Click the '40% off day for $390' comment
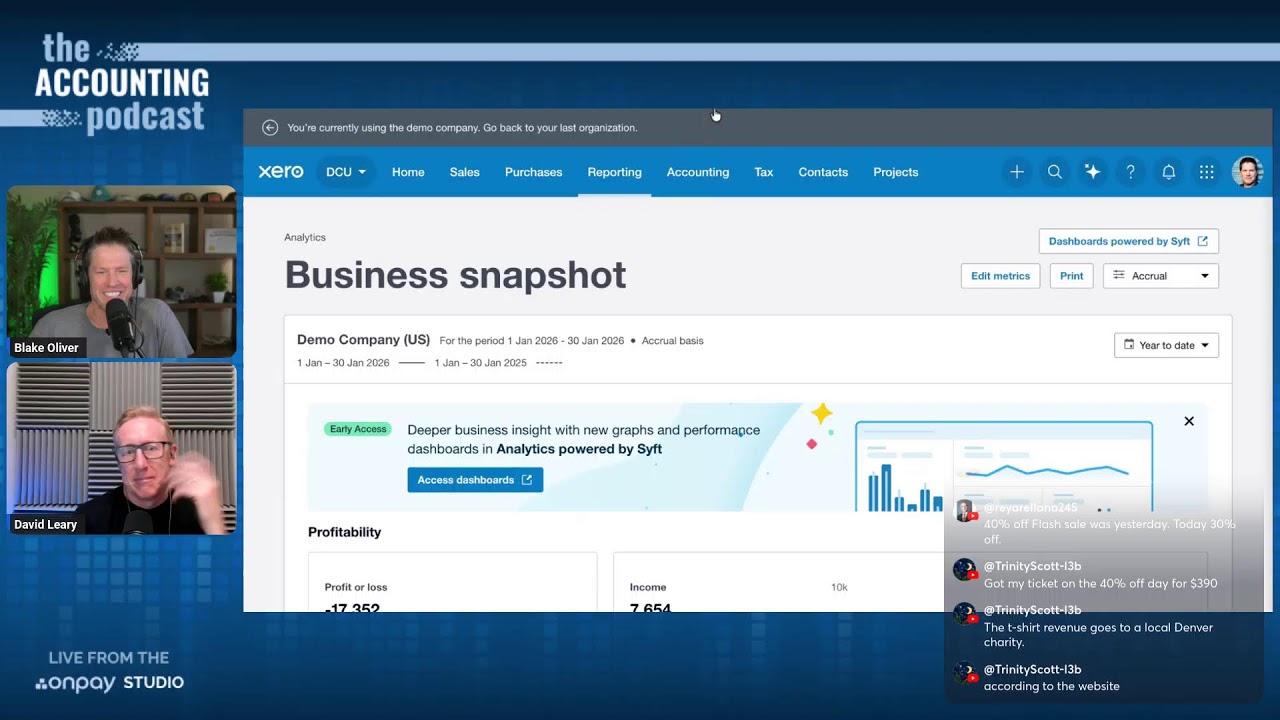1280x720 pixels. click(1100, 584)
